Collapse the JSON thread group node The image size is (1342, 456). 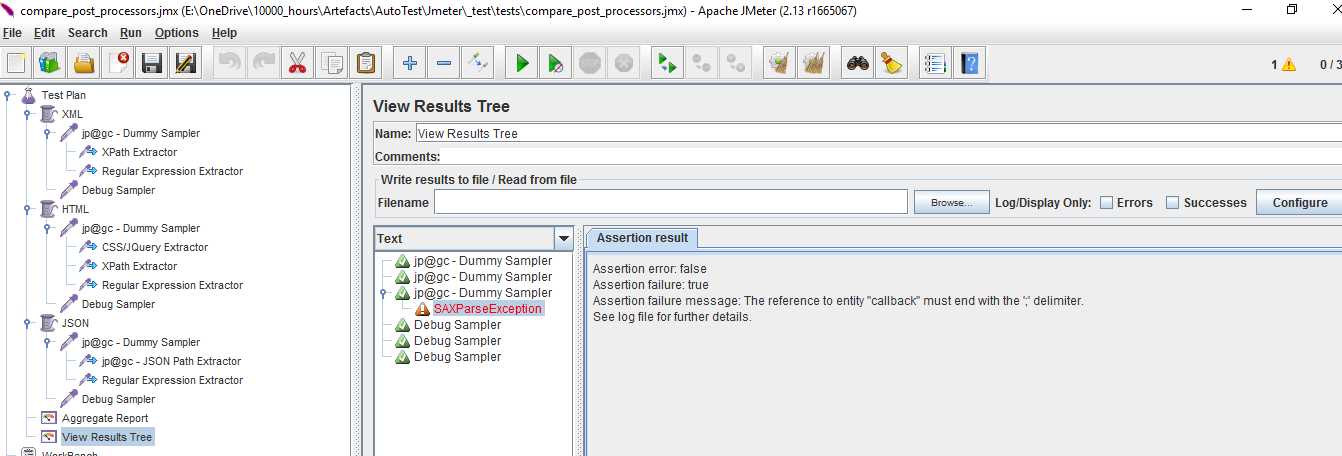point(28,323)
